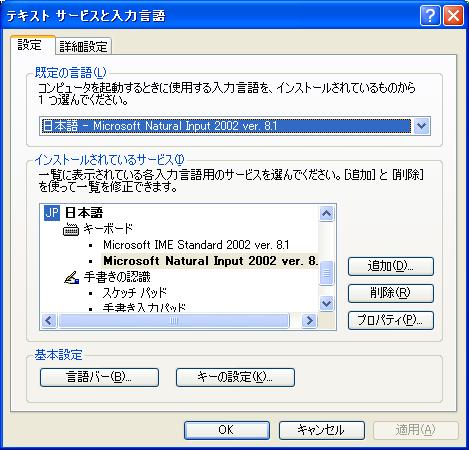Click the list's vertical scrollbar down arrow

click(327, 303)
